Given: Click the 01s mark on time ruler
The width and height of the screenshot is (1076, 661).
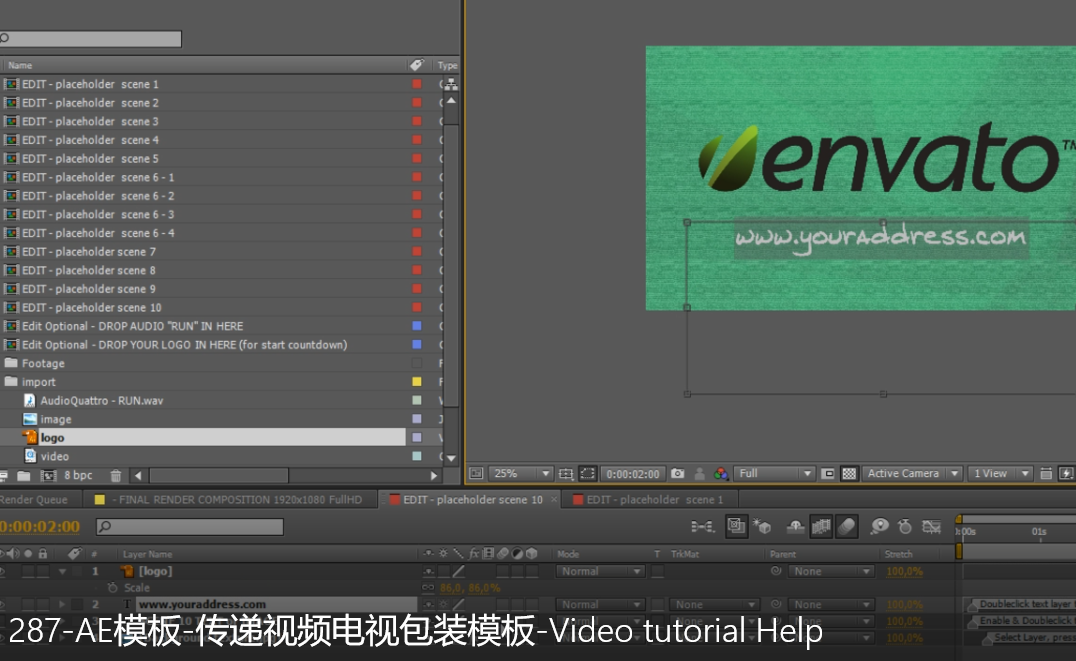Looking at the screenshot, I should pos(1039,532).
